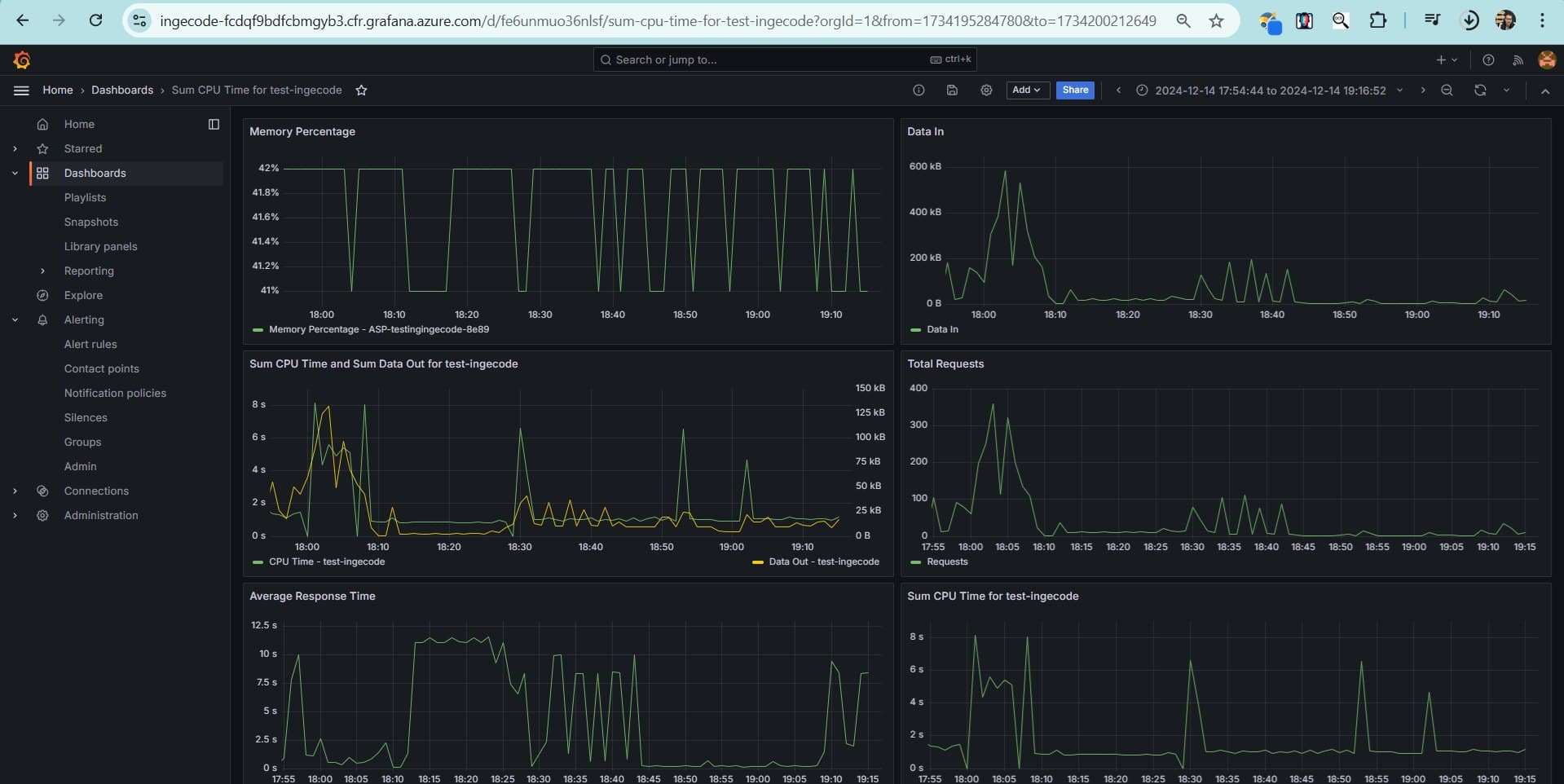Click the Grafana logo
This screenshot has width=1564, height=784.
22,59
